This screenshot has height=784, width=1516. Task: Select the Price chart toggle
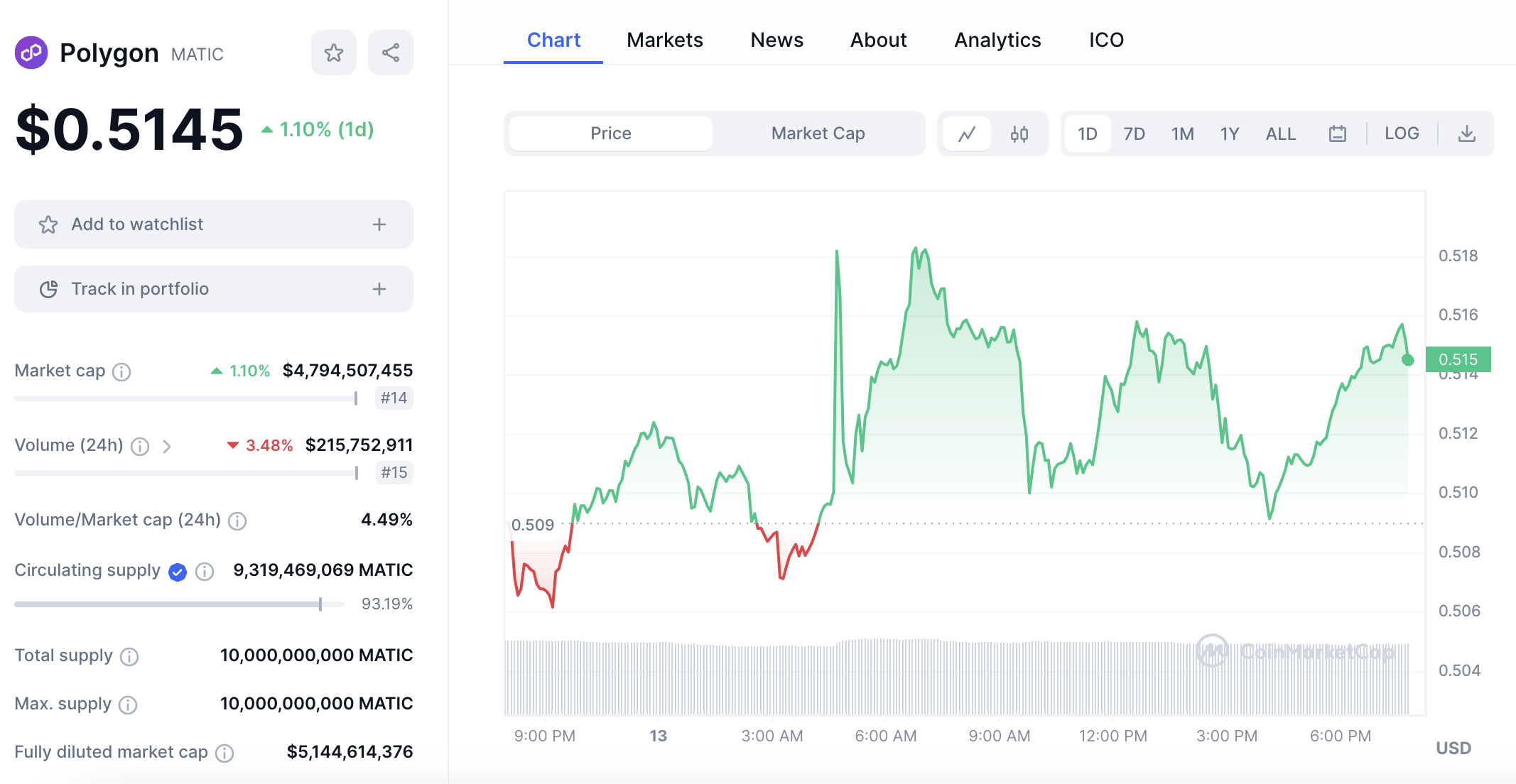(610, 134)
